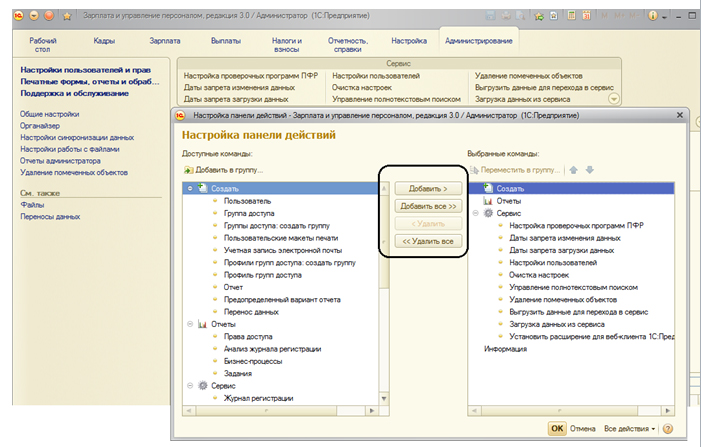Open the Calculator icon in top toolbar
Viewport: 701px width, 447px height.
click(571, 16)
